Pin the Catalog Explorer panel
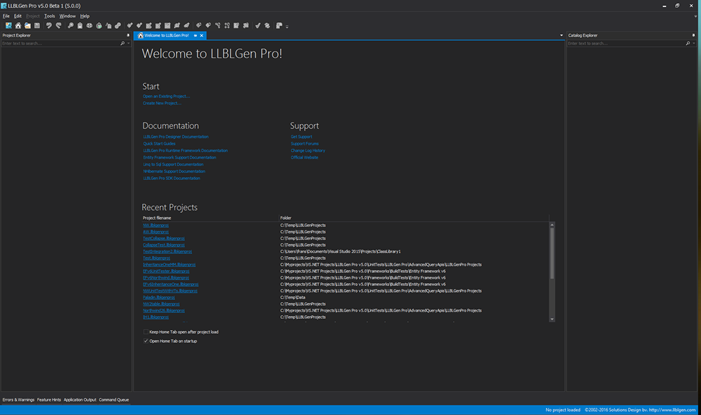701x415 pixels. tap(693, 35)
